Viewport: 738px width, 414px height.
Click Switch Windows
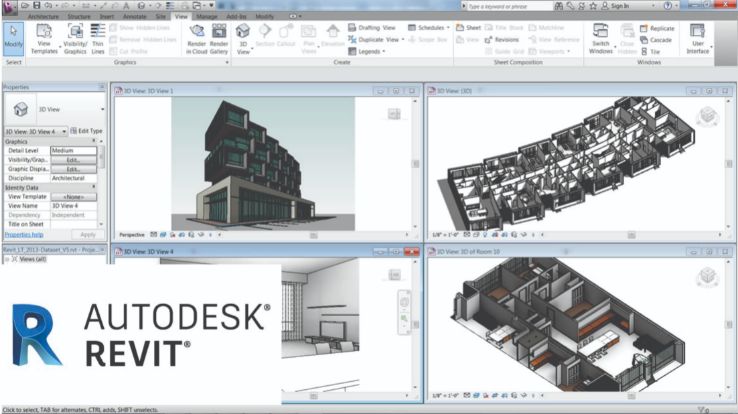point(601,39)
